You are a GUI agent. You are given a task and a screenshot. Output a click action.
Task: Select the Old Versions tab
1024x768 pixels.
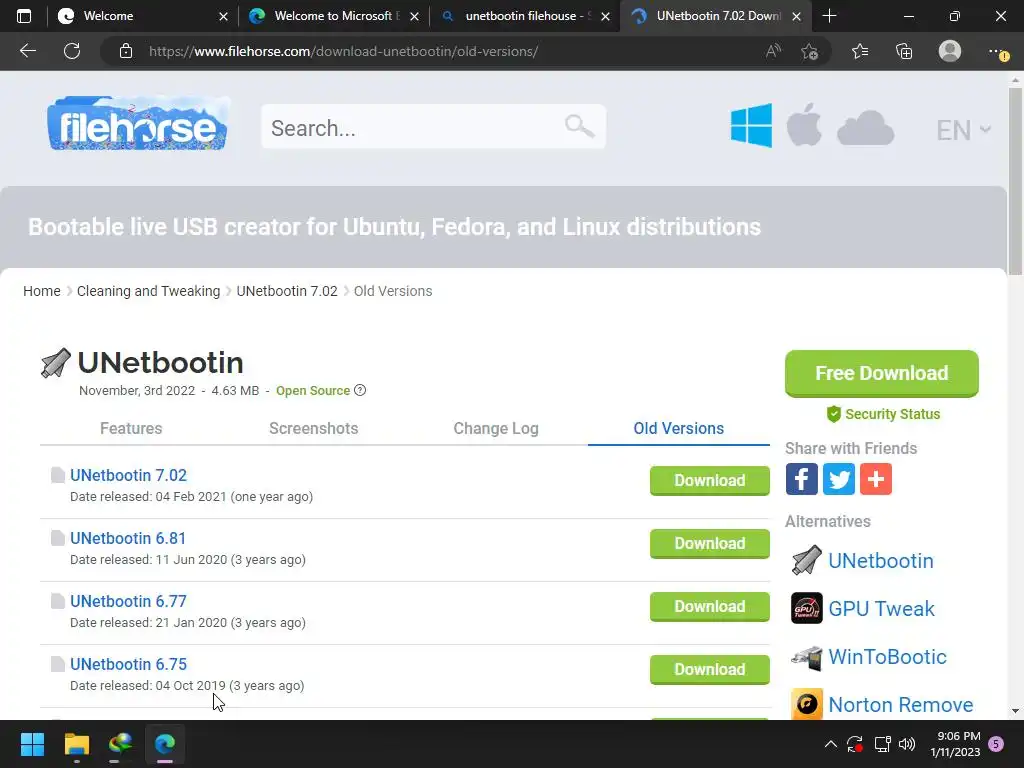click(679, 428)
